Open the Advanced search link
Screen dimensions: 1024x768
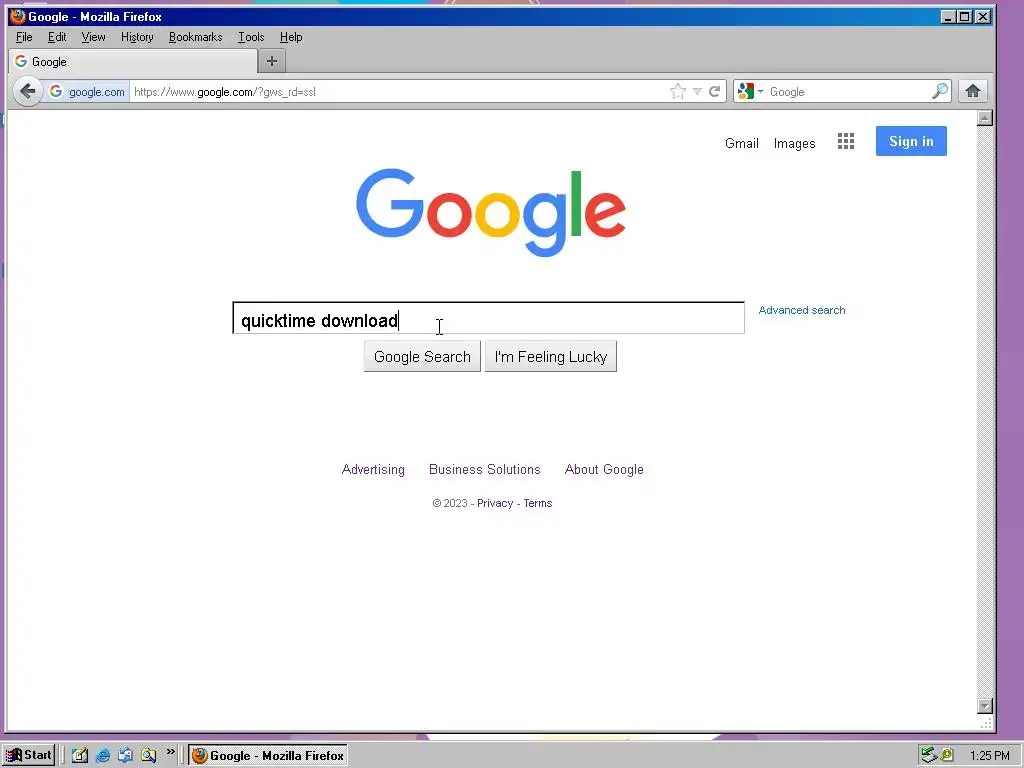tap(801, 310)
